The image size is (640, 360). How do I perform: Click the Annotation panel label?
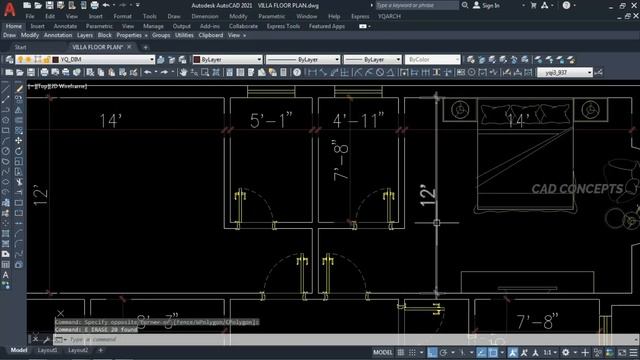(x=58, y=36)
